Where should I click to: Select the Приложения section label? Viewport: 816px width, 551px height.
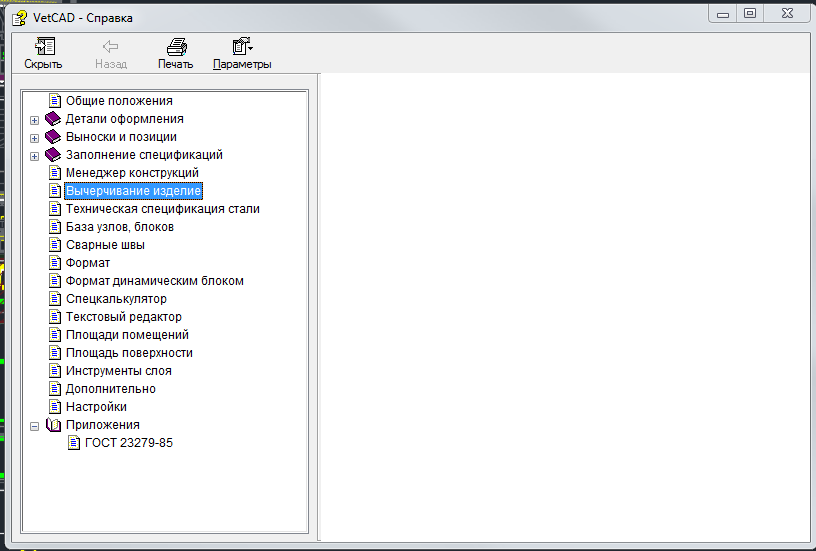point(103,425)
